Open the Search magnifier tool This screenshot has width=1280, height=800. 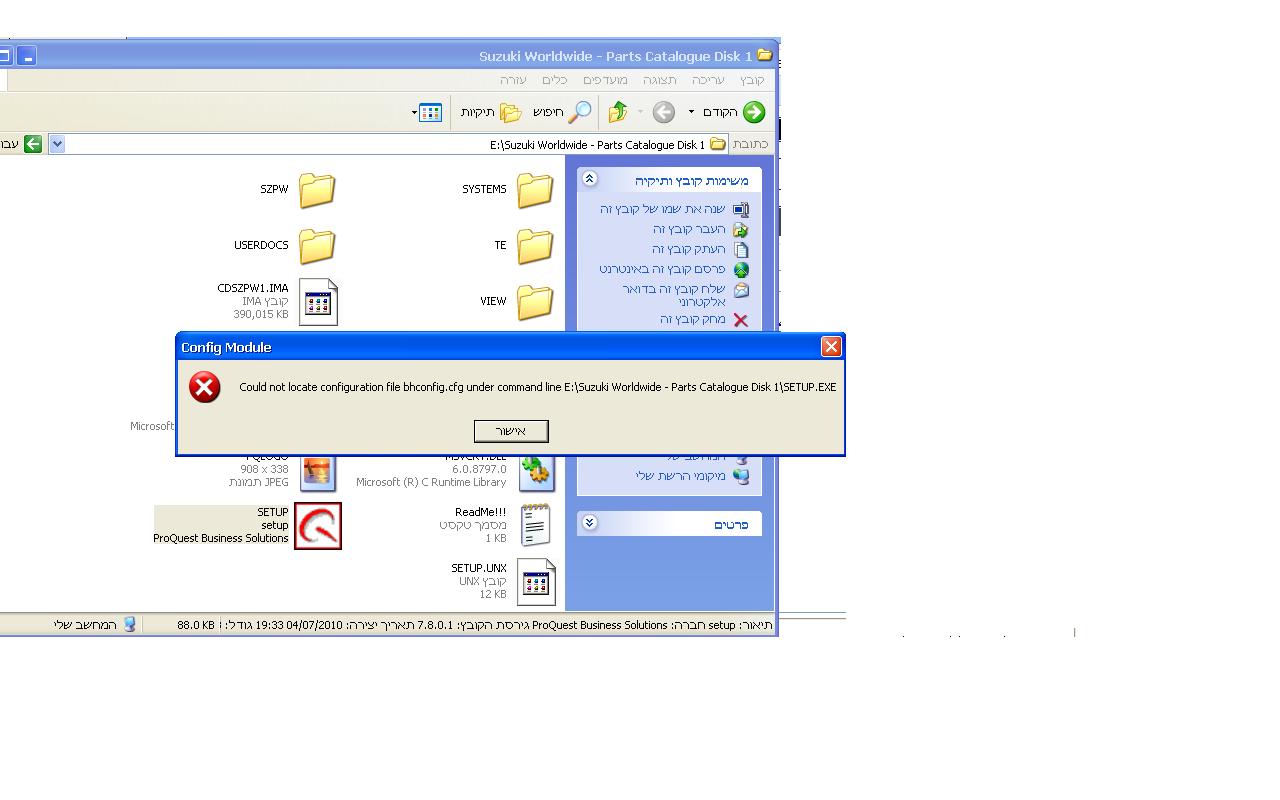coord(579,112)
